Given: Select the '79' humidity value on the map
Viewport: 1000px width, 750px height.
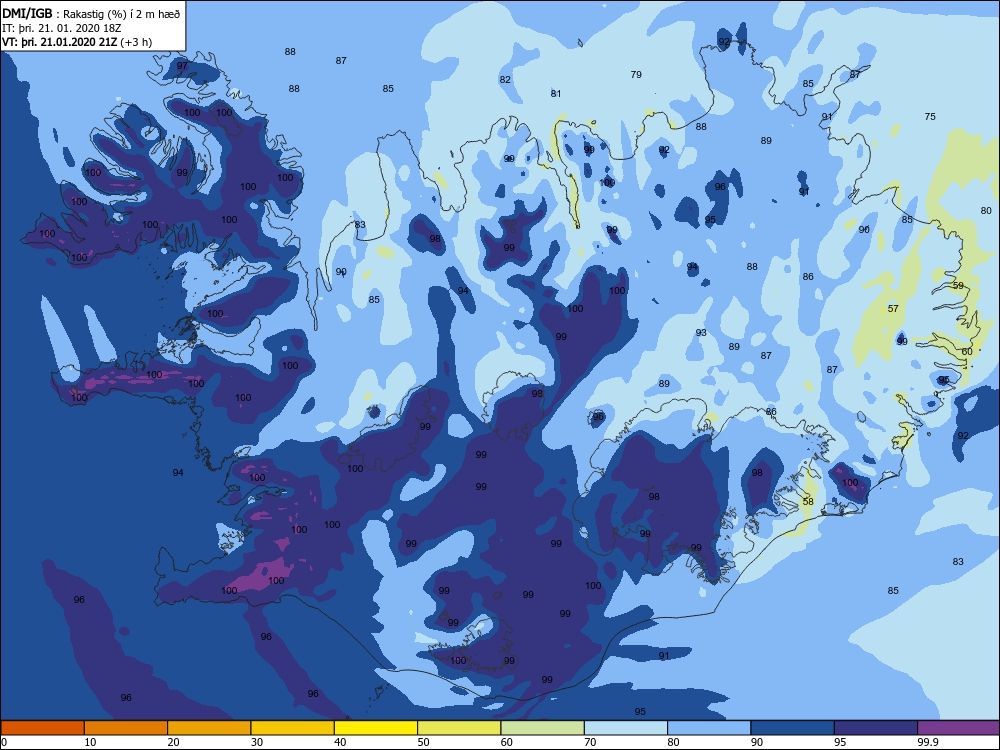Looking at the screenshot, I should (636, 75).
